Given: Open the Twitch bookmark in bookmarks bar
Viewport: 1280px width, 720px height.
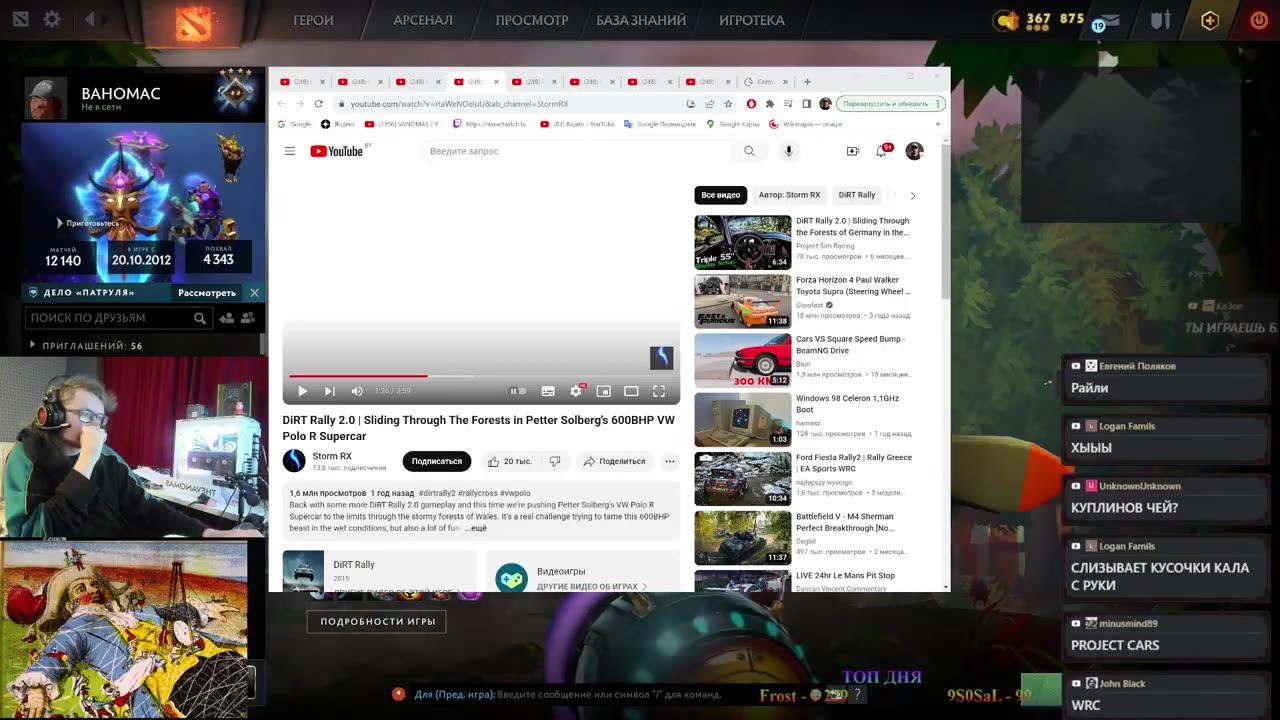Looking at the screenshot, I should (490, 124).
